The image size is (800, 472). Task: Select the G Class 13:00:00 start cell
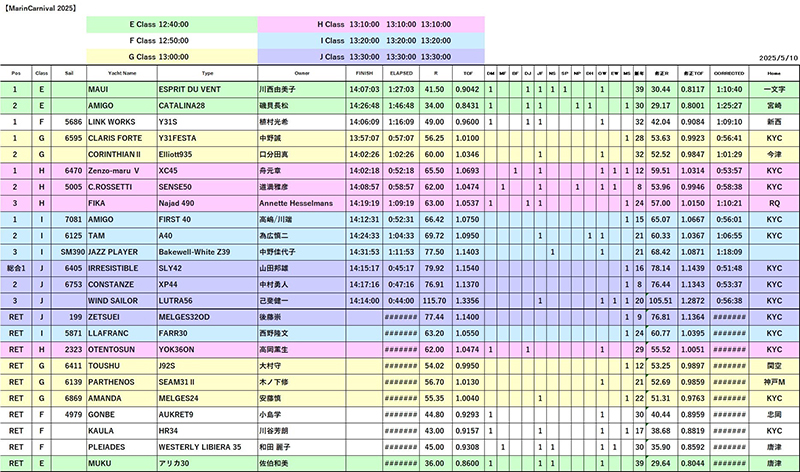pyautogui.click(x=172, y=57)
